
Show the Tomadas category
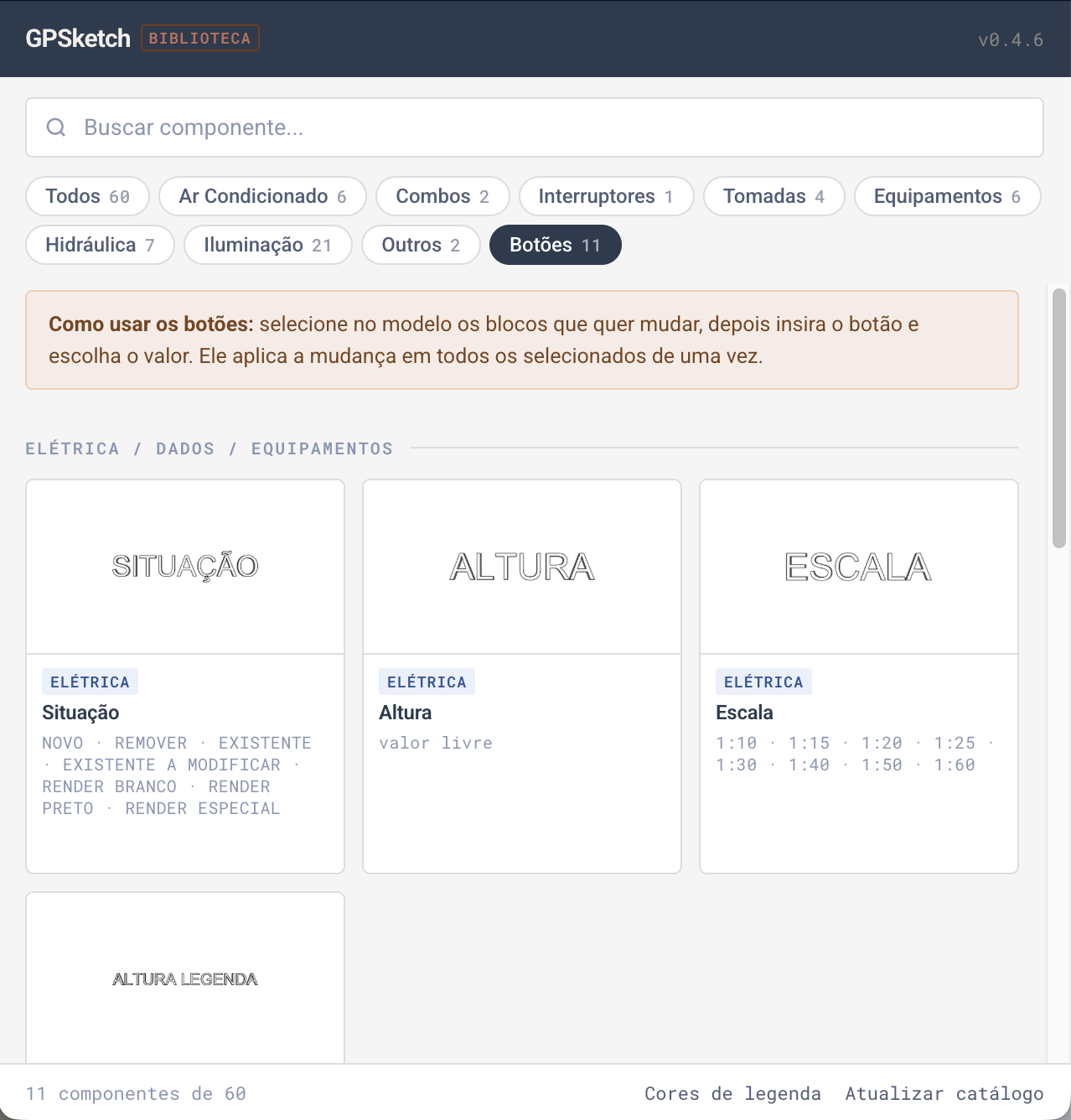pyautogui.click(x=774, y=196)
